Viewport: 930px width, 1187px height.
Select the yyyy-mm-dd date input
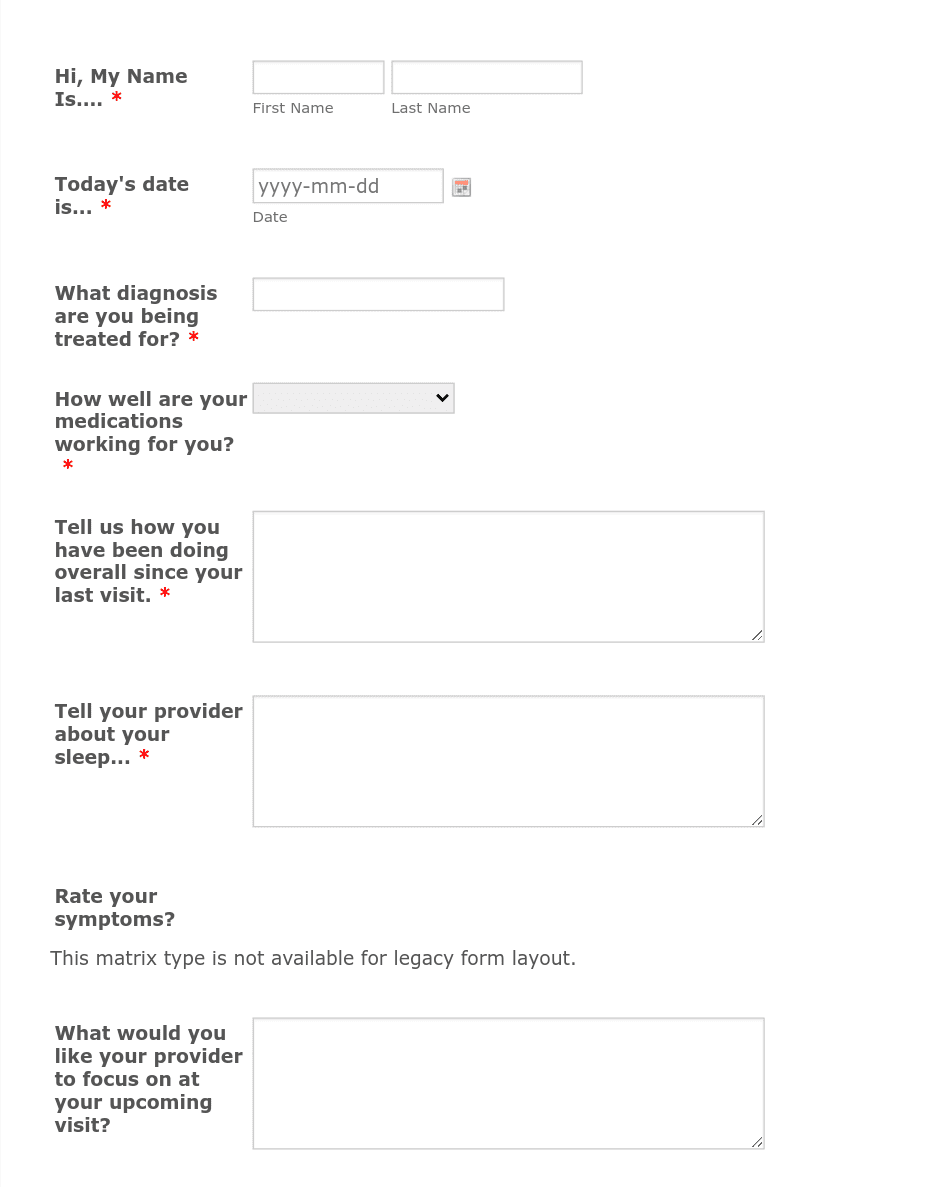point(347,186)
